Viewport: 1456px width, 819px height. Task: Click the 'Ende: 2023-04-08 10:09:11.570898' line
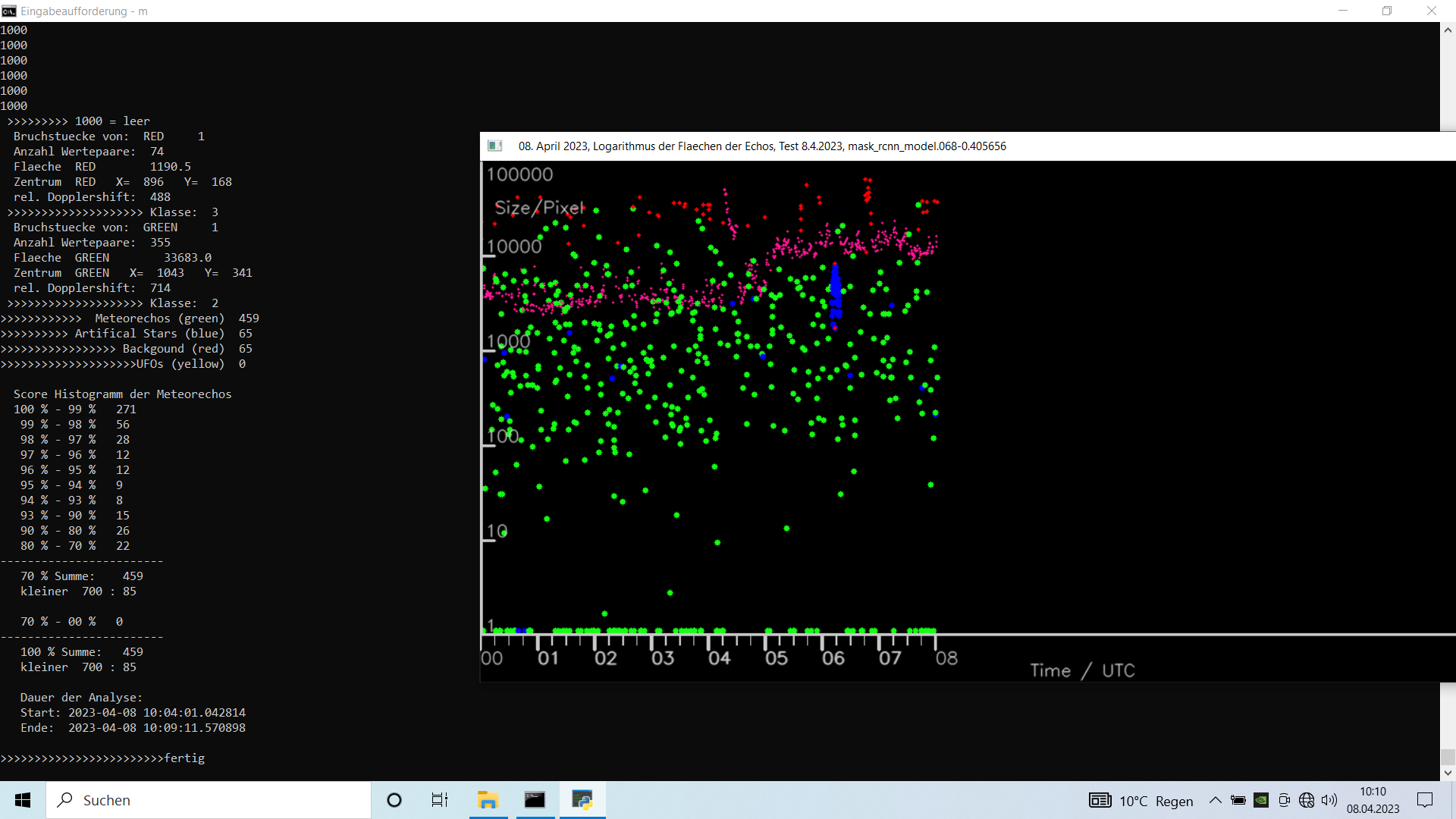tap(133, 728)
